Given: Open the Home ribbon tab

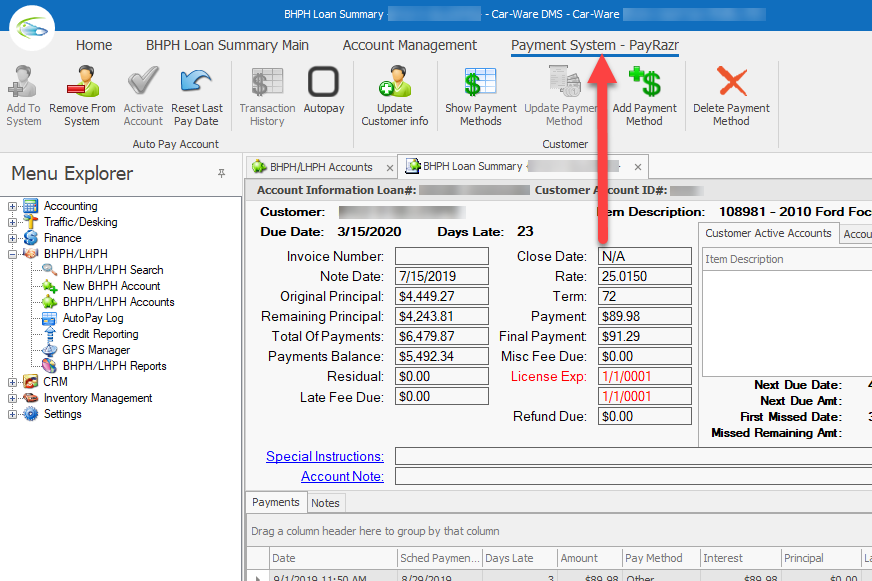Looking at the screenshot, I should 94,45.
